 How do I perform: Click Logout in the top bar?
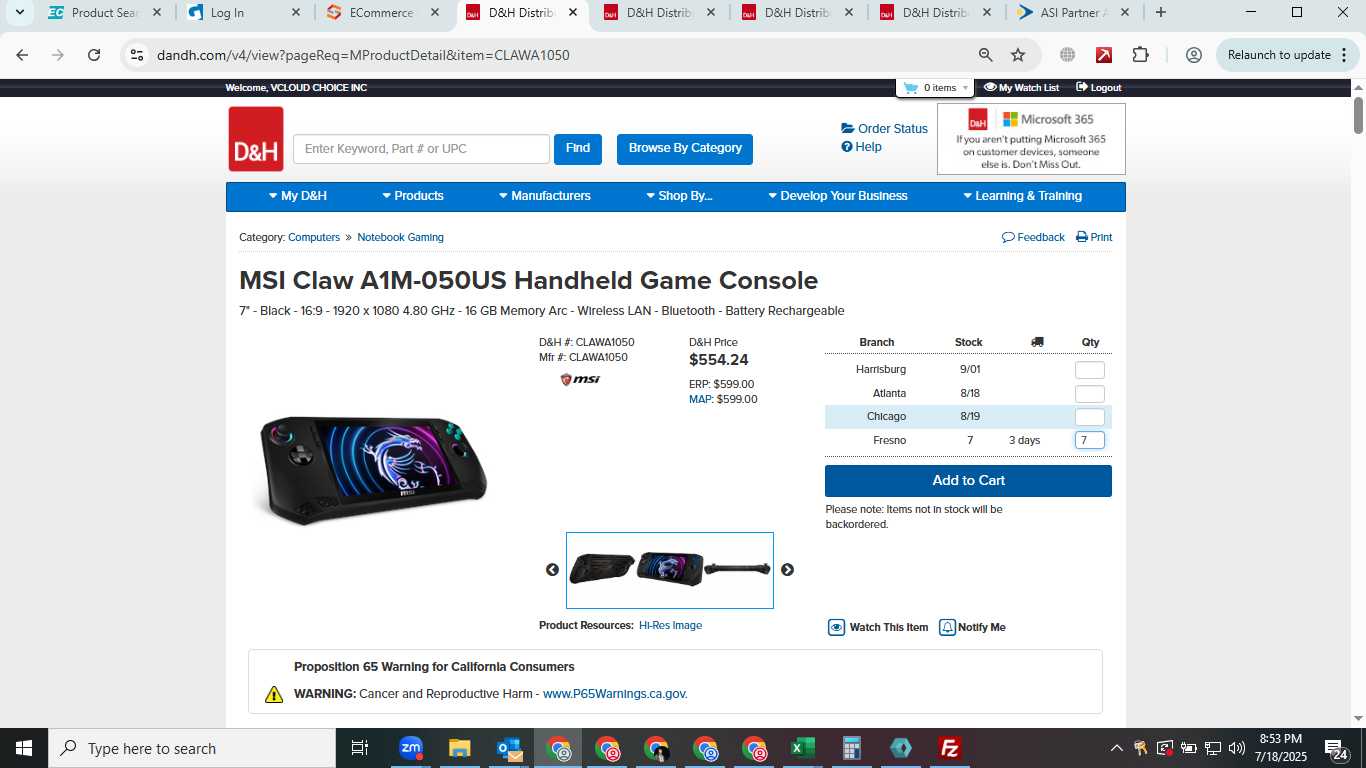click(x=1098, y=88)
